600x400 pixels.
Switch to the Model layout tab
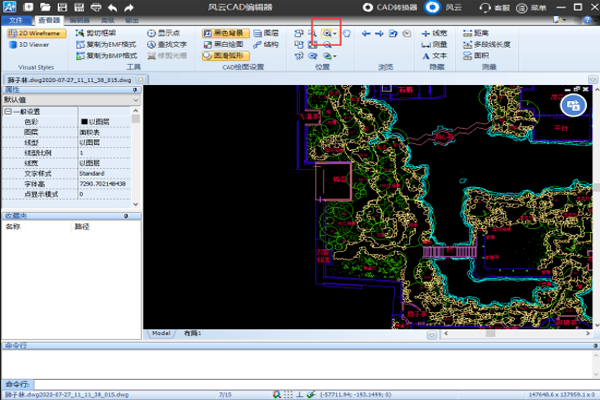[x=160, y=332]
